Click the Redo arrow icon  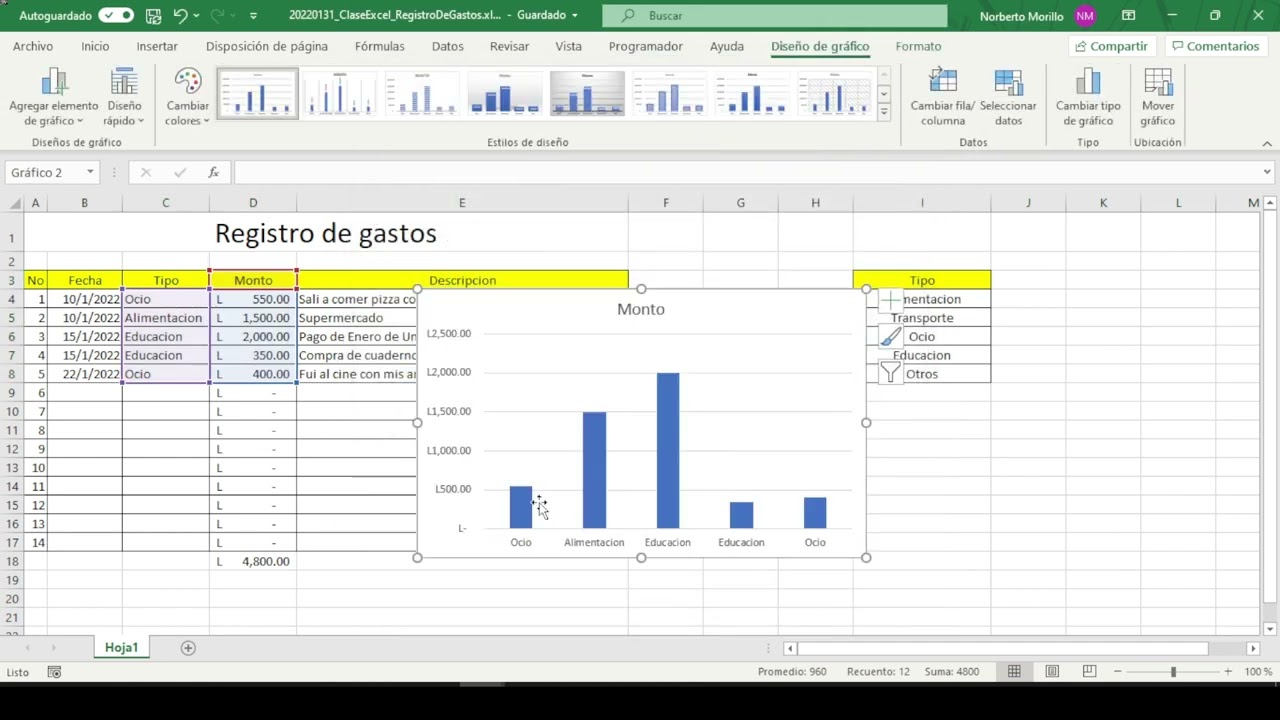pyautogui.click(x=218, y=16)
